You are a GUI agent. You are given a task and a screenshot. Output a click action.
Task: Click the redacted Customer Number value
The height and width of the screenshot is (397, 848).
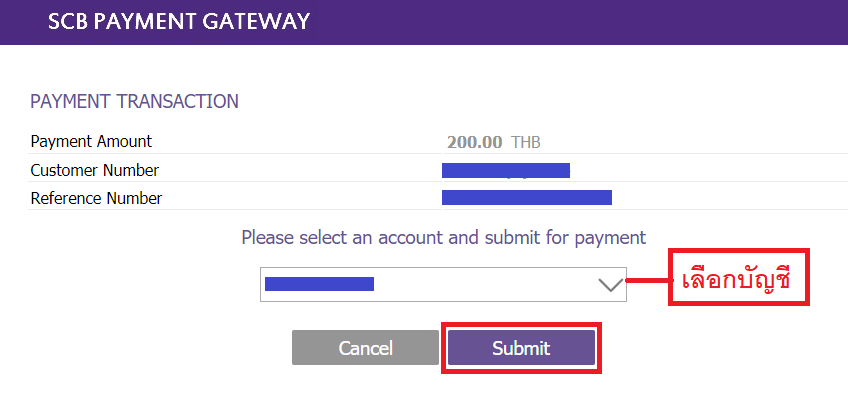[506, 170]
